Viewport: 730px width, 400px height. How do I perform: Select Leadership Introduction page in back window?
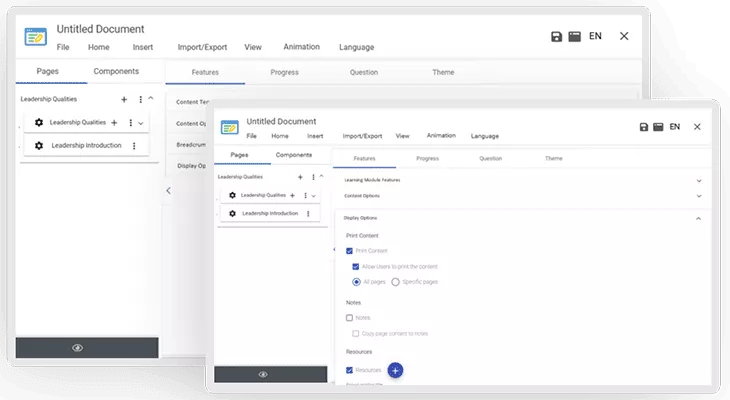87,145
